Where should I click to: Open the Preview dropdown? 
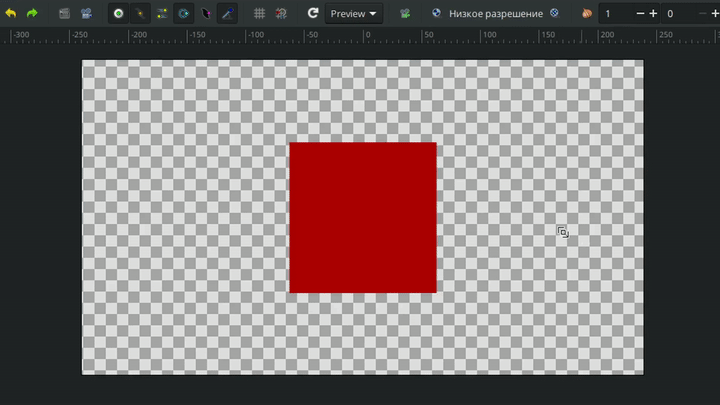point(354,14)
